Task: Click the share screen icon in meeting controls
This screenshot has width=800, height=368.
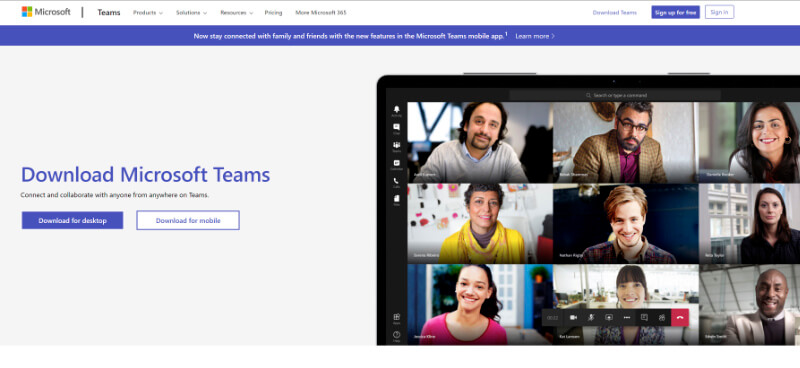Action: (x=609, y=317)
